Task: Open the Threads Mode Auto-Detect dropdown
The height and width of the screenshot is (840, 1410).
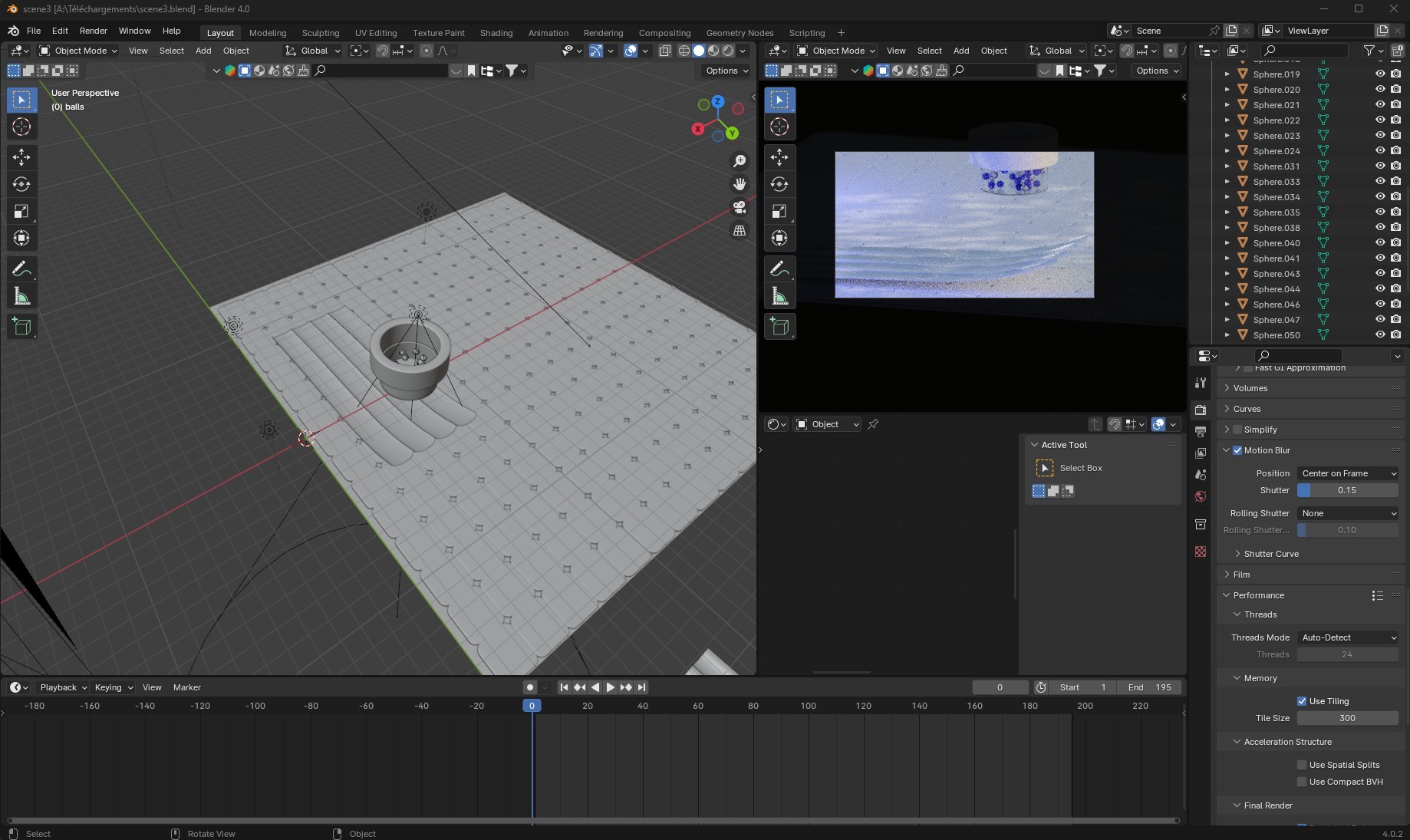Action: pyautogui.click(x=1348, y=637)
